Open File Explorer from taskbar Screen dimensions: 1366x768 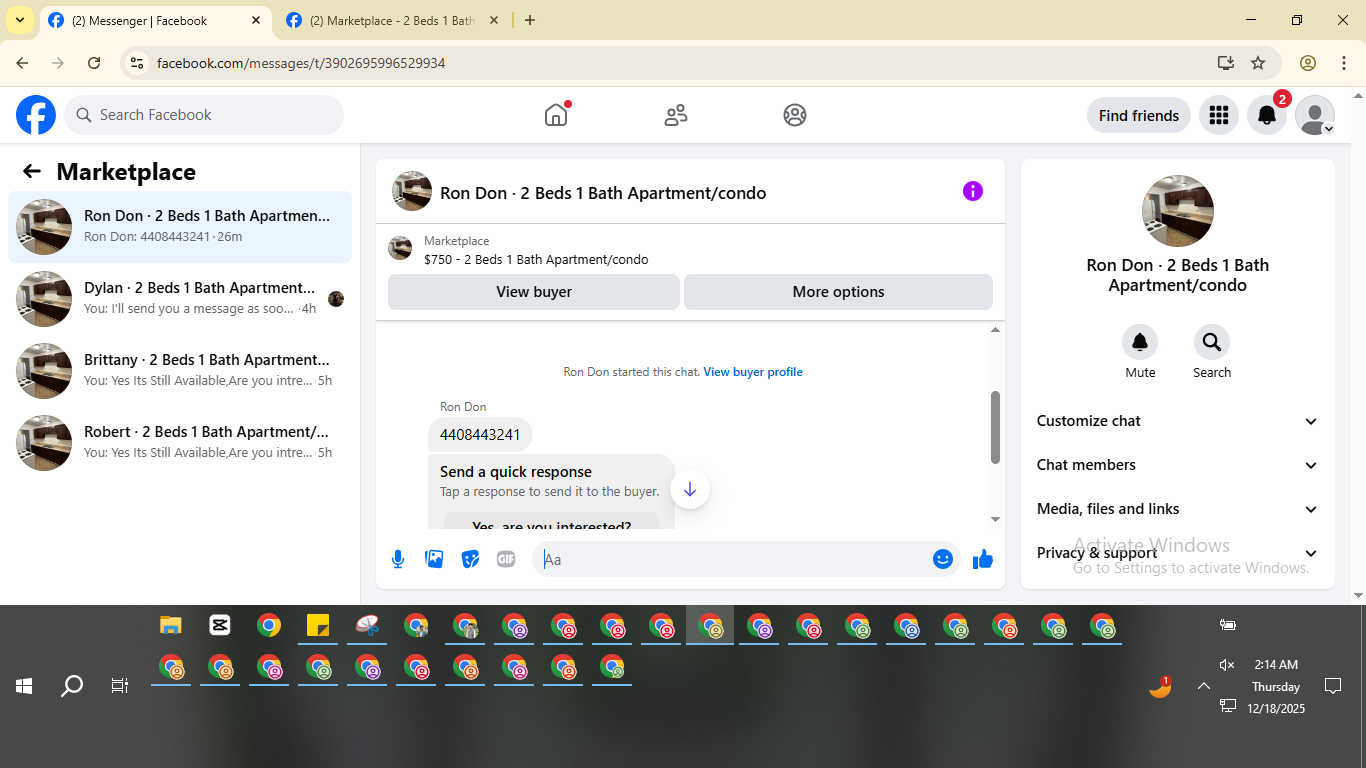171,626
